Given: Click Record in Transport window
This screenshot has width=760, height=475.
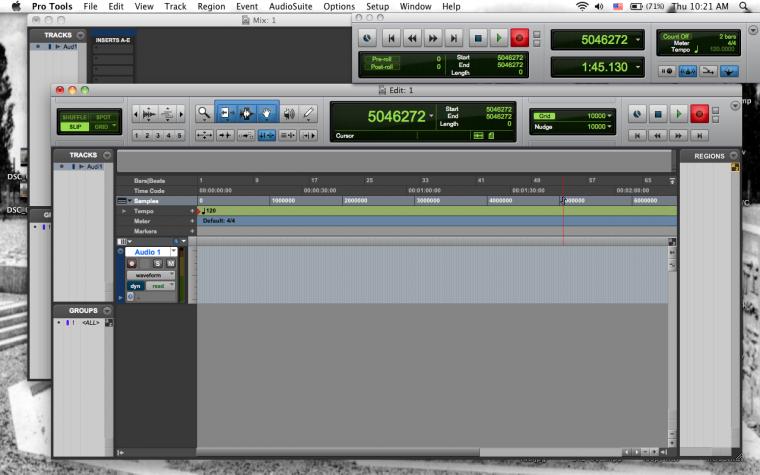Looking at the screenshot, I should click(520, 38).
